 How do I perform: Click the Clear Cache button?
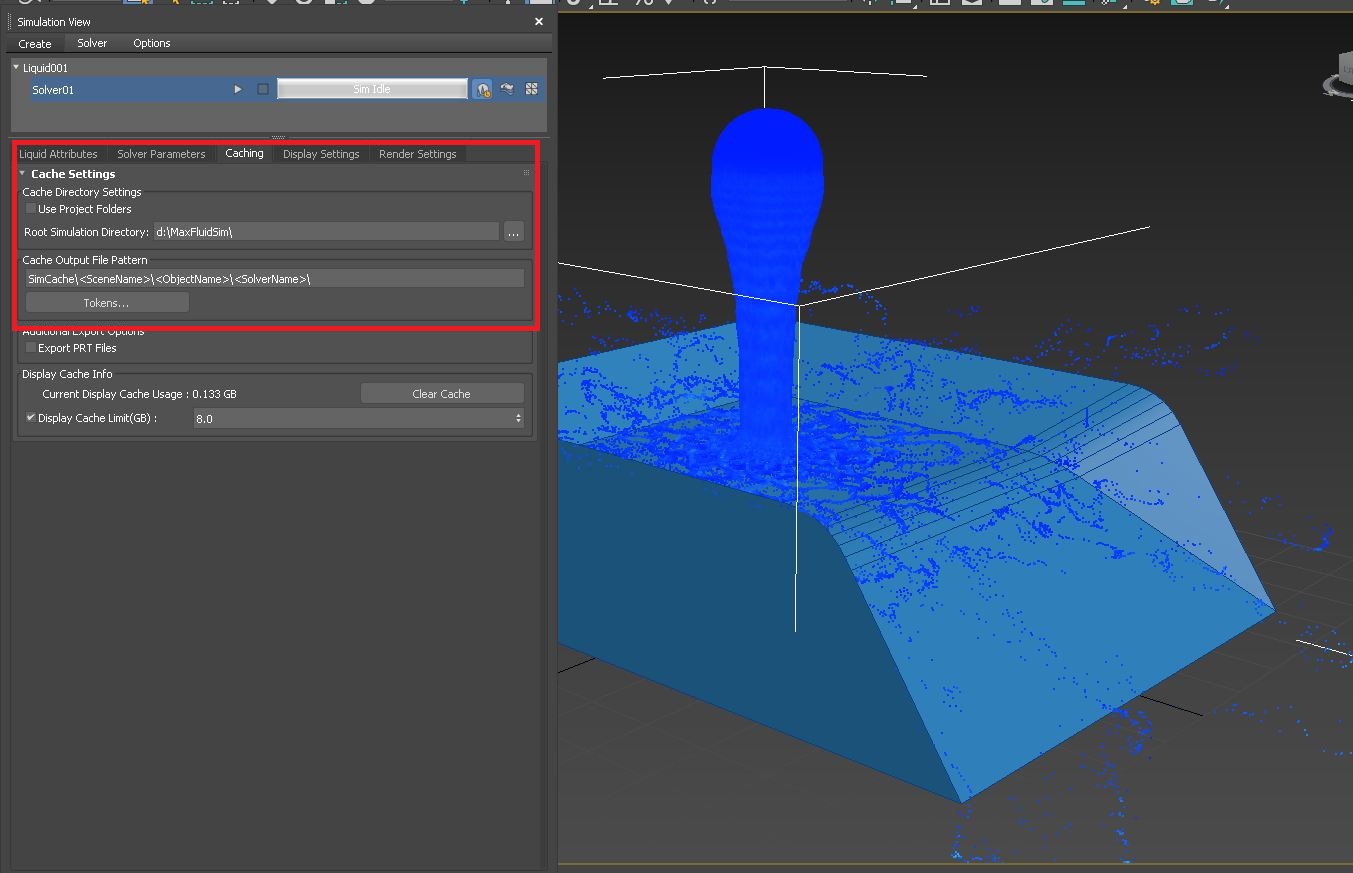442,393
